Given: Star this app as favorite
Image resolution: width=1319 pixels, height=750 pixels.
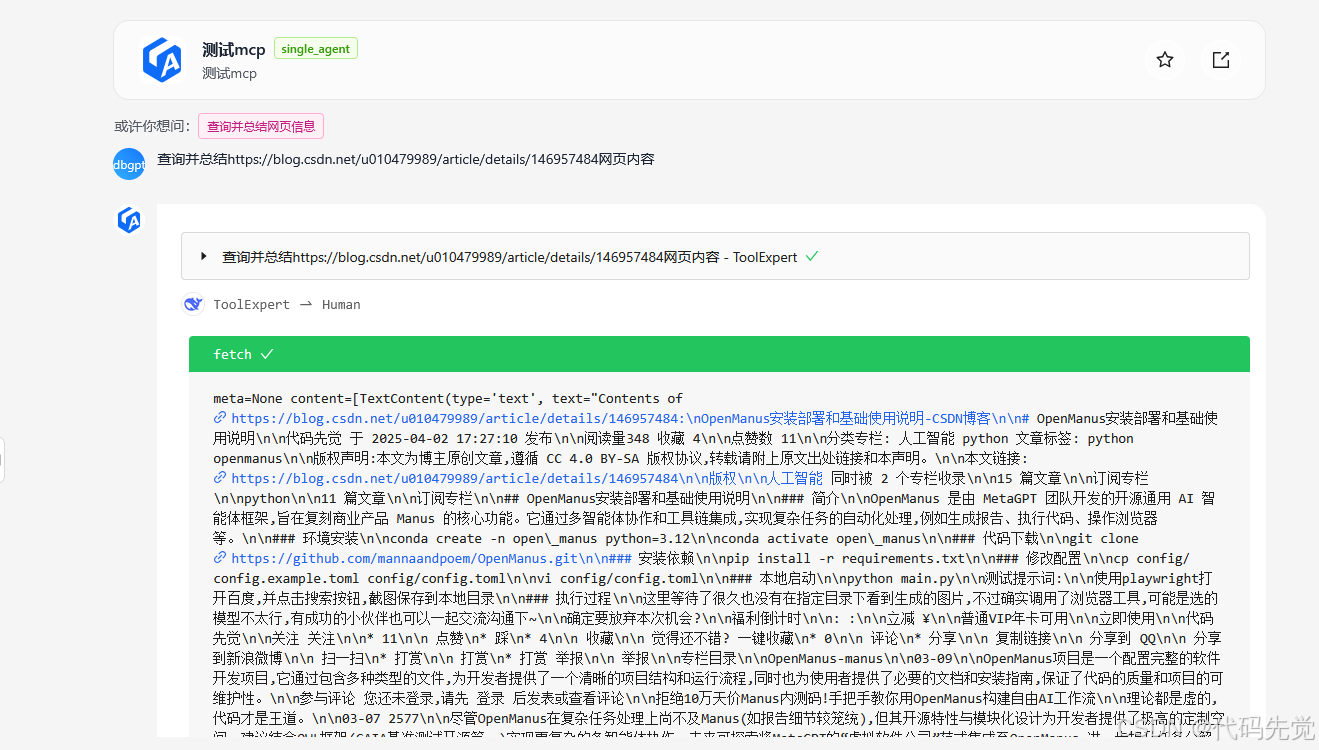Looking at the screenshot, I should (x=1165, y=60).
